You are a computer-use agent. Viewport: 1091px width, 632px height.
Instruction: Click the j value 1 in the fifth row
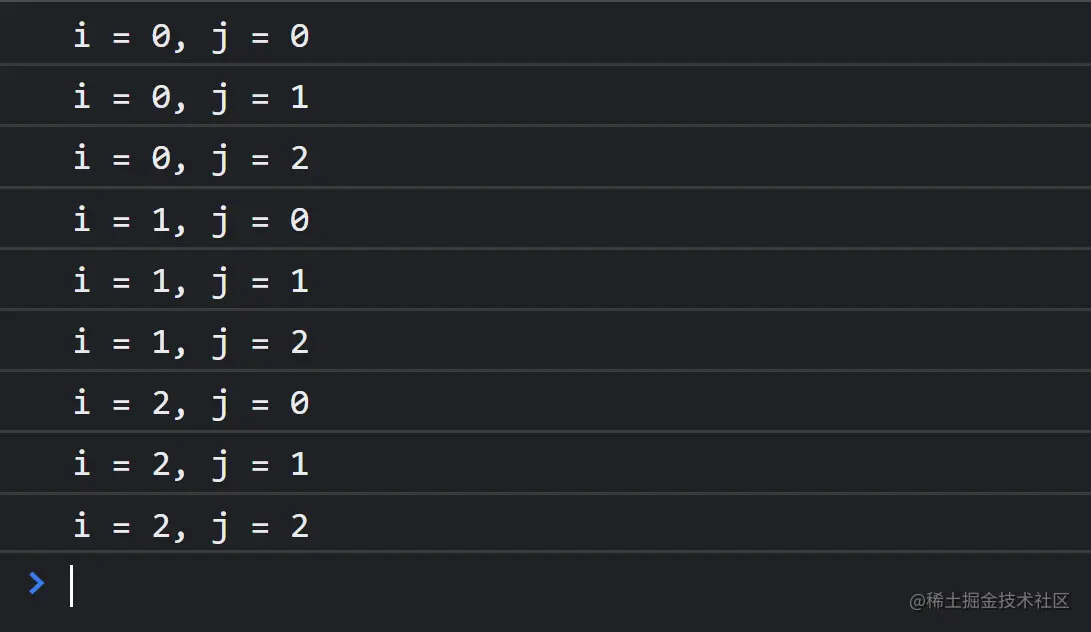pos(299,280)
